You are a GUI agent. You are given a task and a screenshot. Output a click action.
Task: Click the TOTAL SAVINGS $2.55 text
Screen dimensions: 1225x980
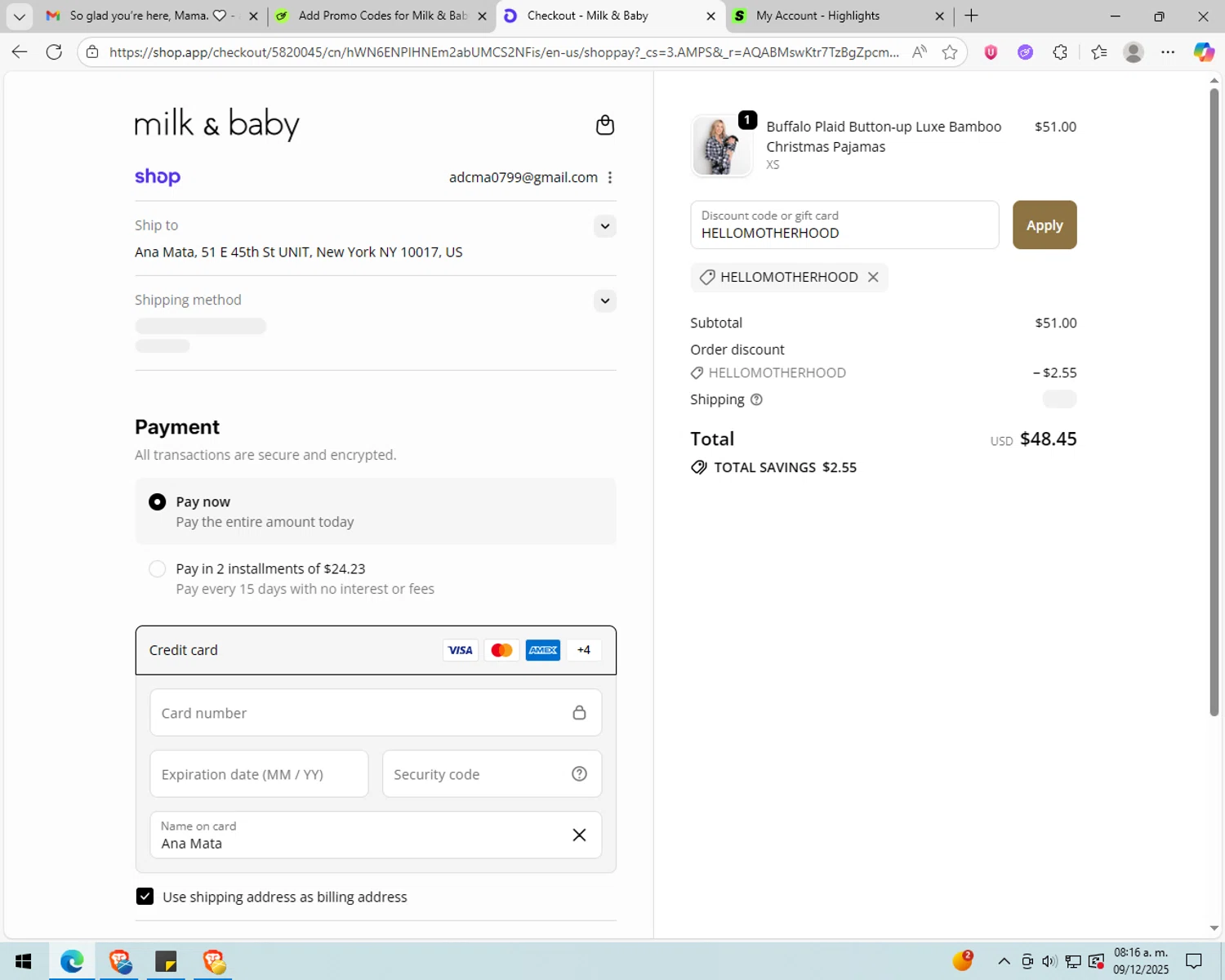pyautogui.click(x=785, y=467)
